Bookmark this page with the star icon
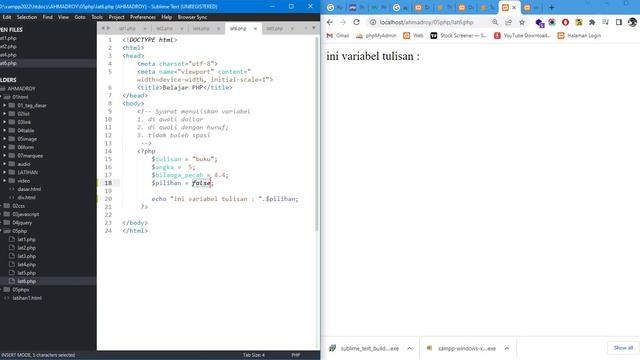The height and width of the screenshot is (360, 640). pos(522,22)
